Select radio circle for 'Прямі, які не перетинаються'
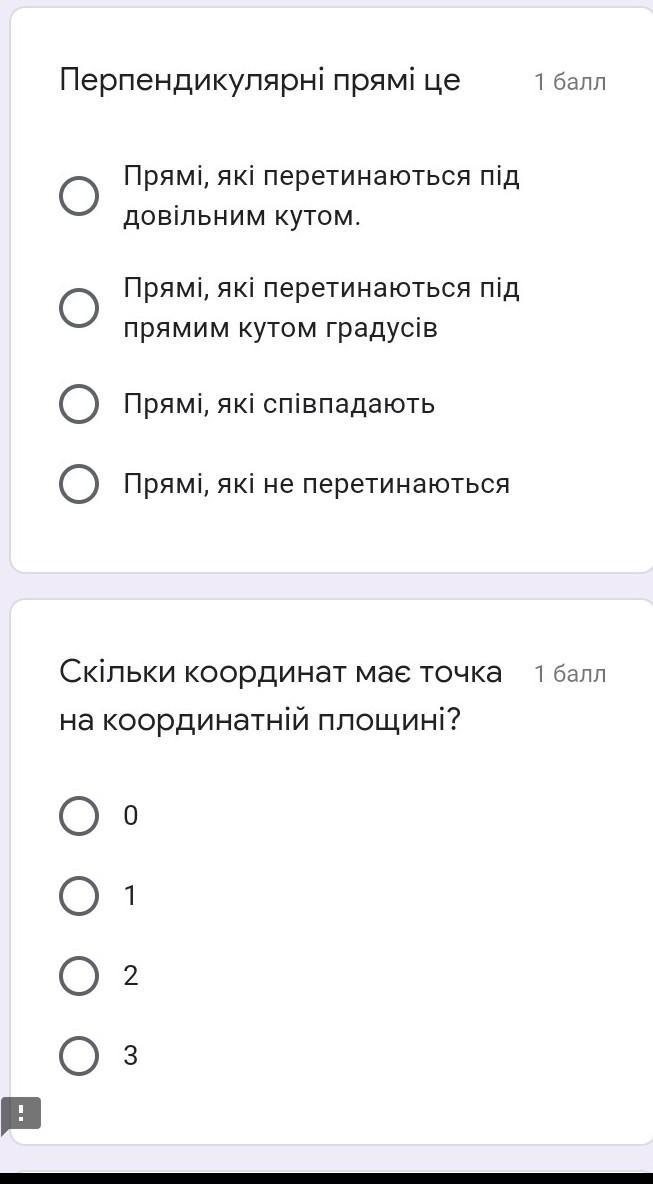 (x=79, y=484)
